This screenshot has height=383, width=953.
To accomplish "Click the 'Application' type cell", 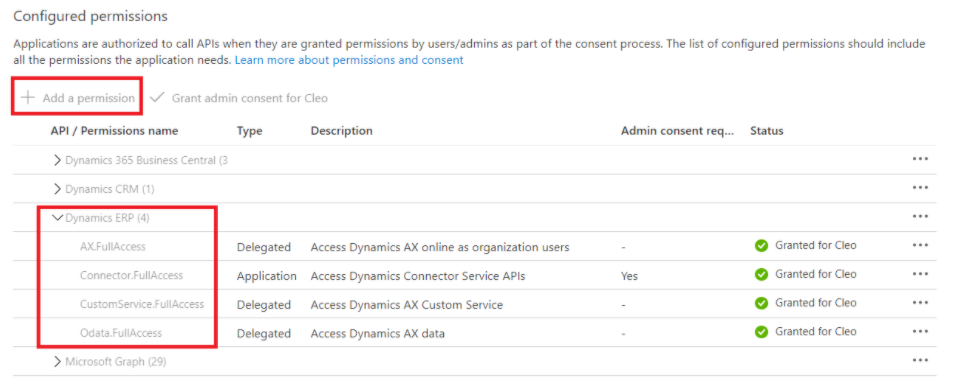I will pyautogui.click(x=266, y=275).
